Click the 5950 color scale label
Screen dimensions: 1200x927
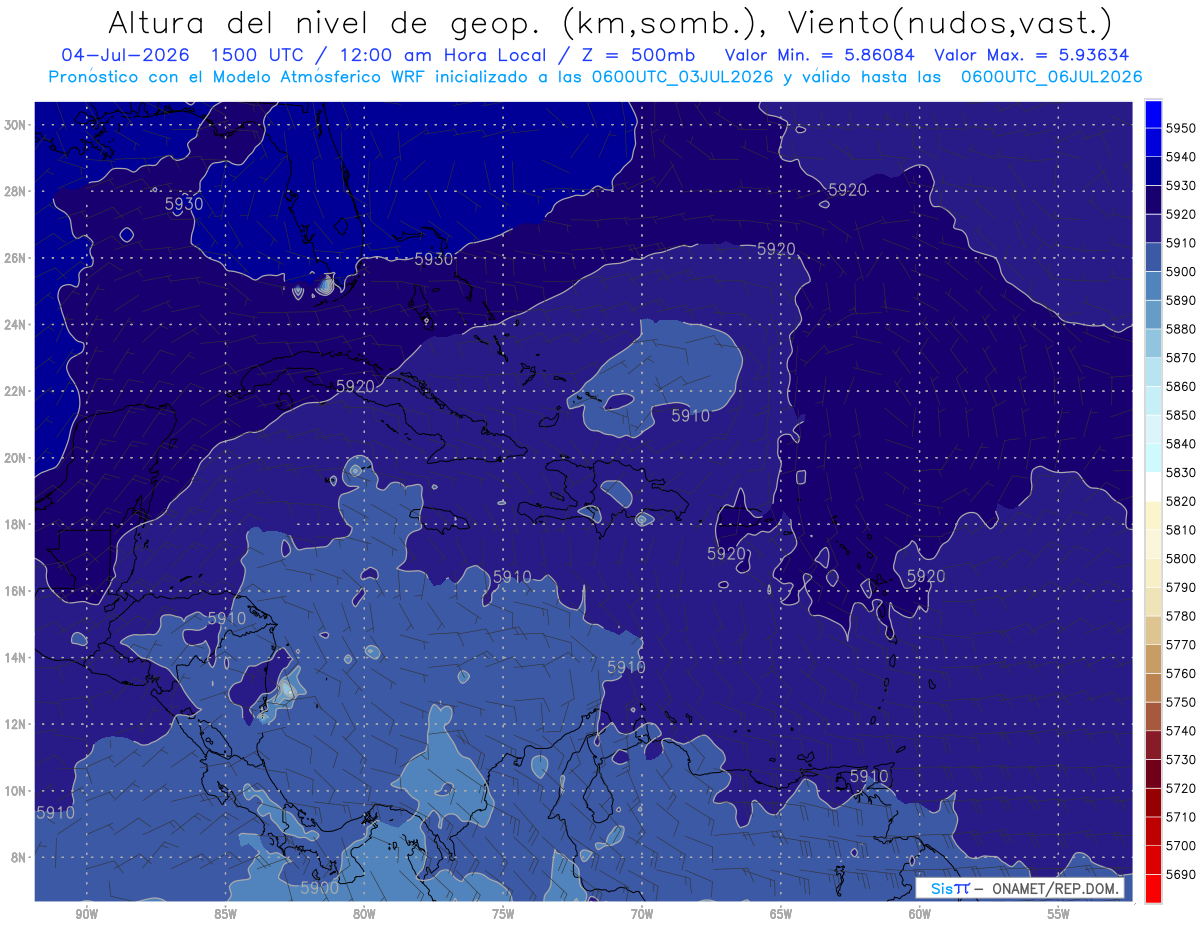[1181, 128]
